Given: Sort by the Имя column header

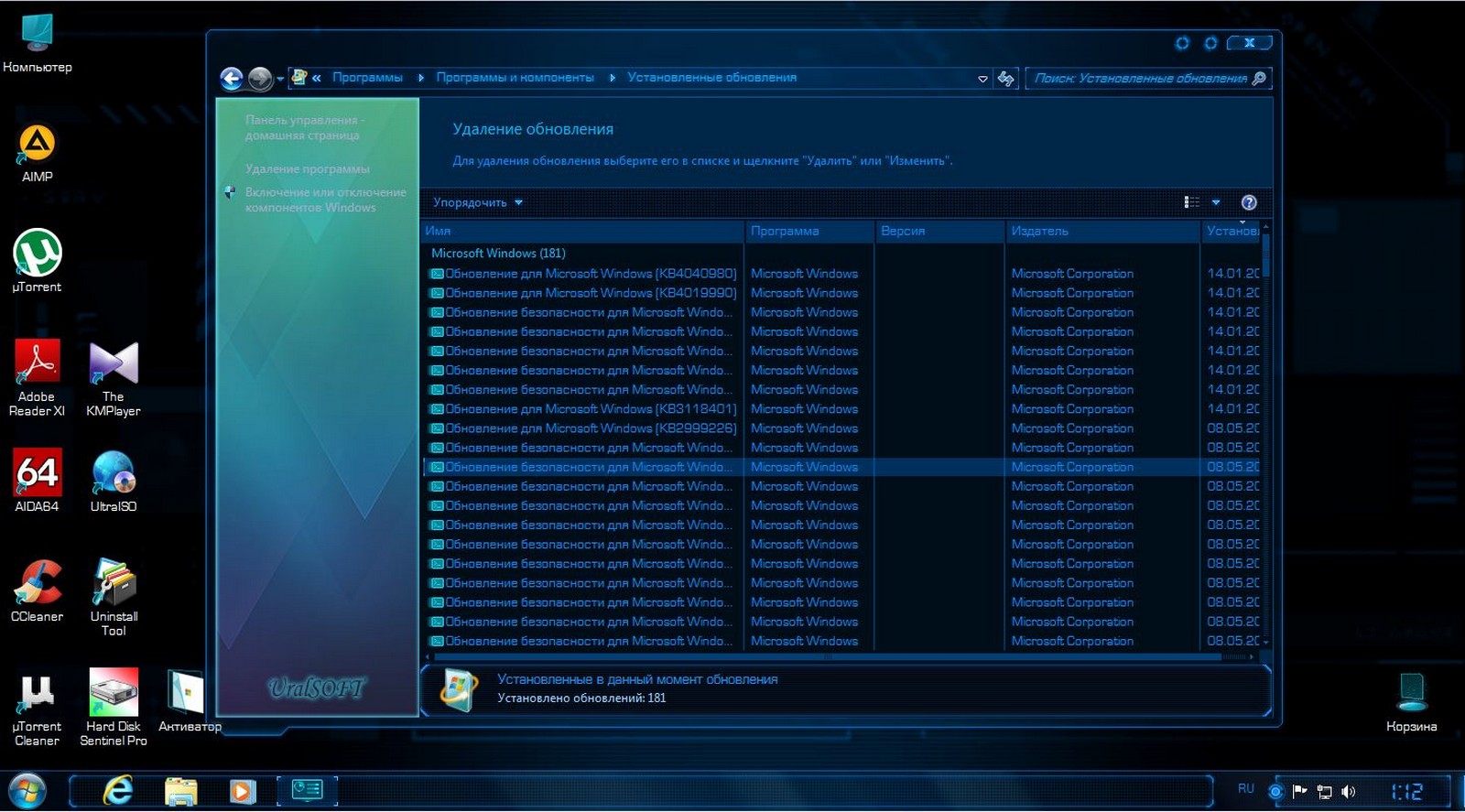Looking at the screenshot, I should [583, 231].
